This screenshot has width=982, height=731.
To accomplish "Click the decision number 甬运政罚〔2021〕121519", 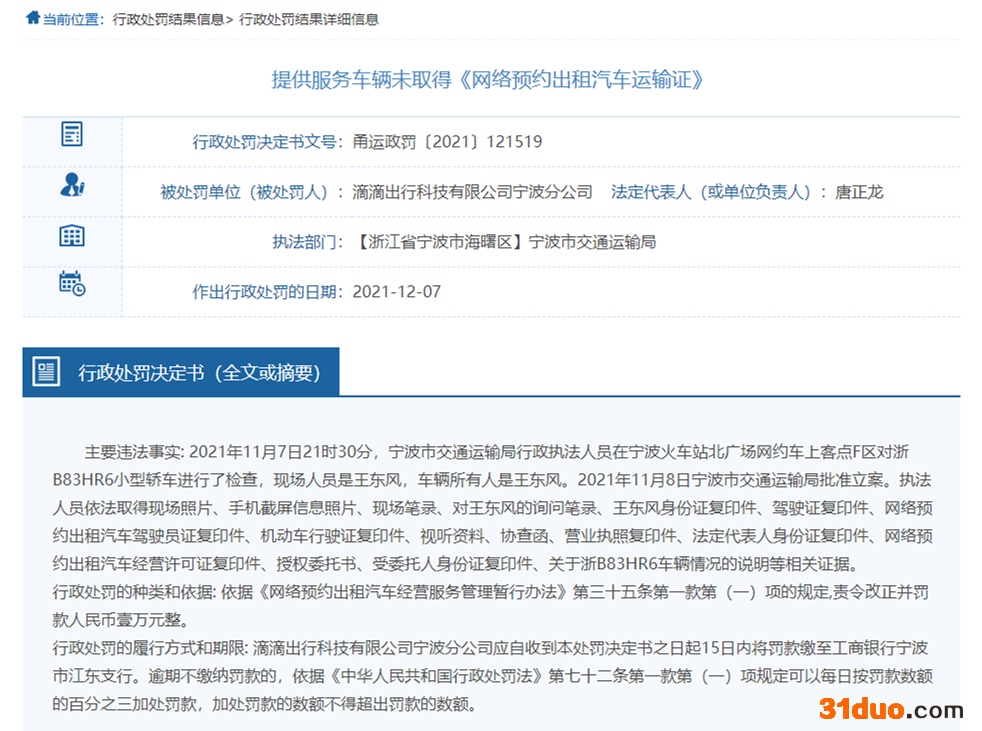I will click(447, 142).
